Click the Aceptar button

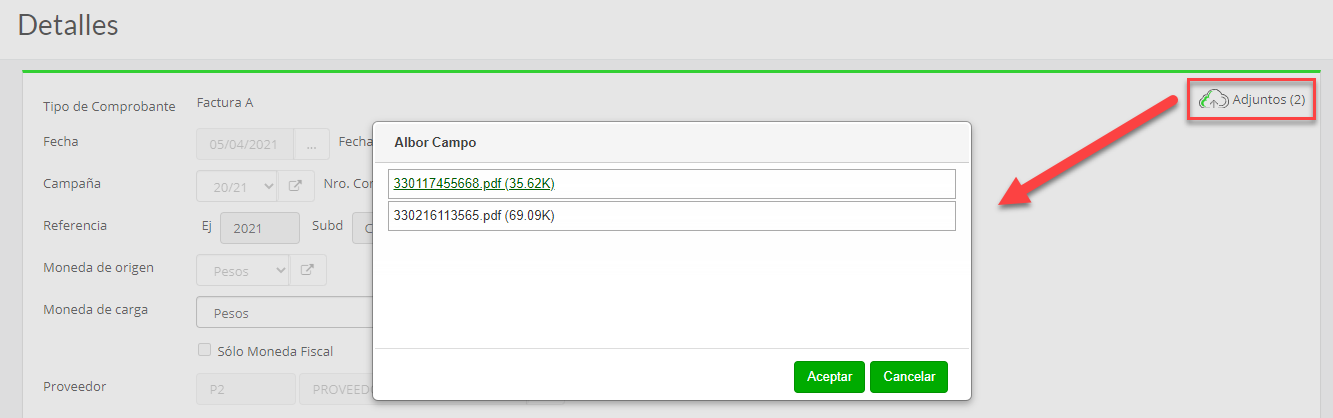coord(829,377)
